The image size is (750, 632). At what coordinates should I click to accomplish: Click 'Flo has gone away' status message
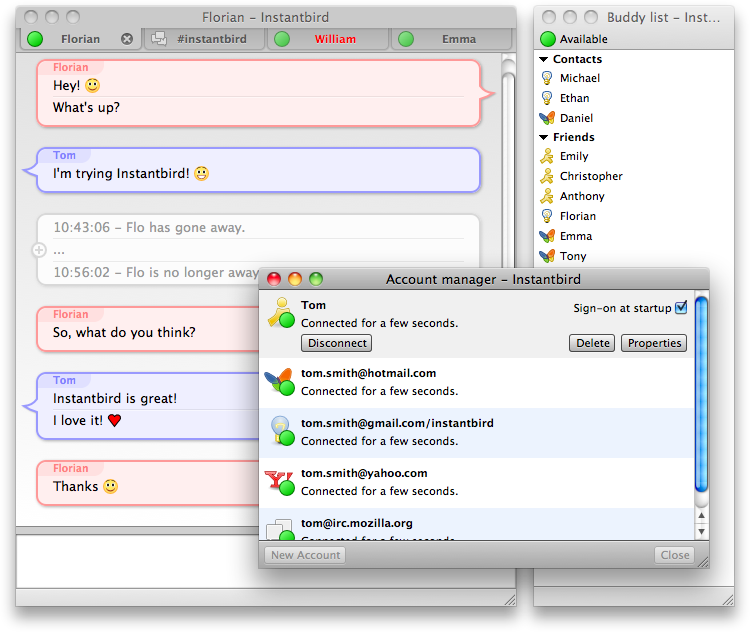(149, 227)
